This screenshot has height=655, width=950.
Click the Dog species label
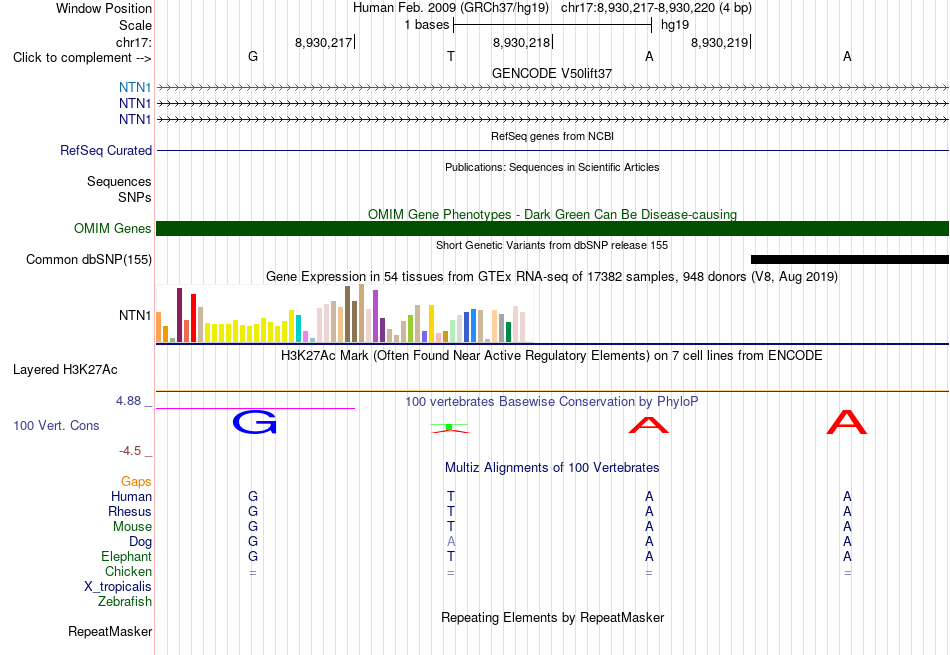[141, 542]
